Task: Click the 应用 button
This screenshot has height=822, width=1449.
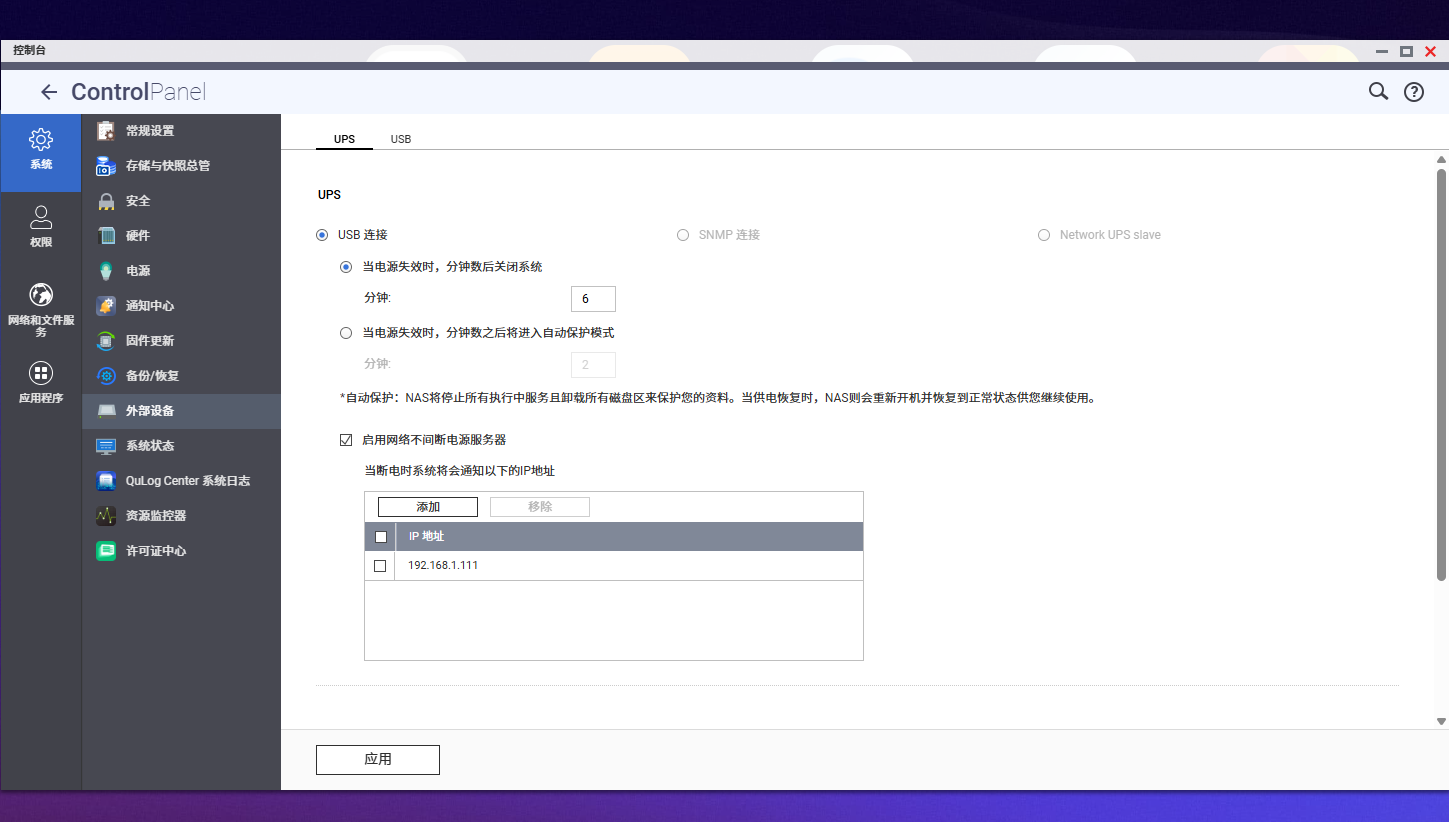Action: (x=378, y=760)
